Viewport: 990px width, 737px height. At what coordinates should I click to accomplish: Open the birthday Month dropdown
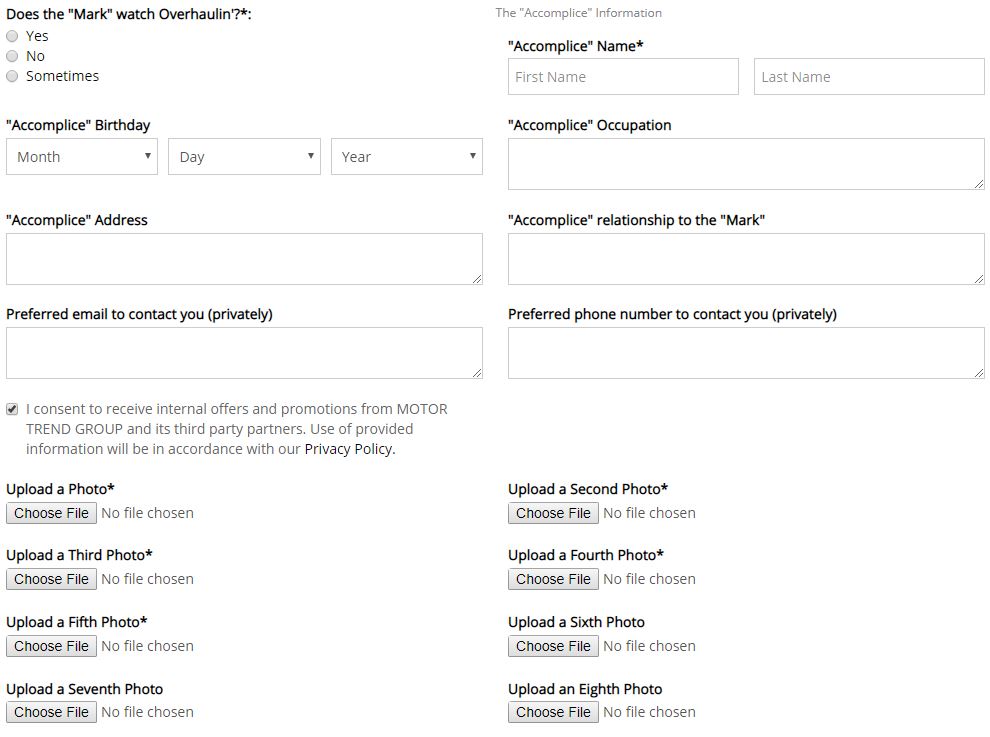coord(82,157)
